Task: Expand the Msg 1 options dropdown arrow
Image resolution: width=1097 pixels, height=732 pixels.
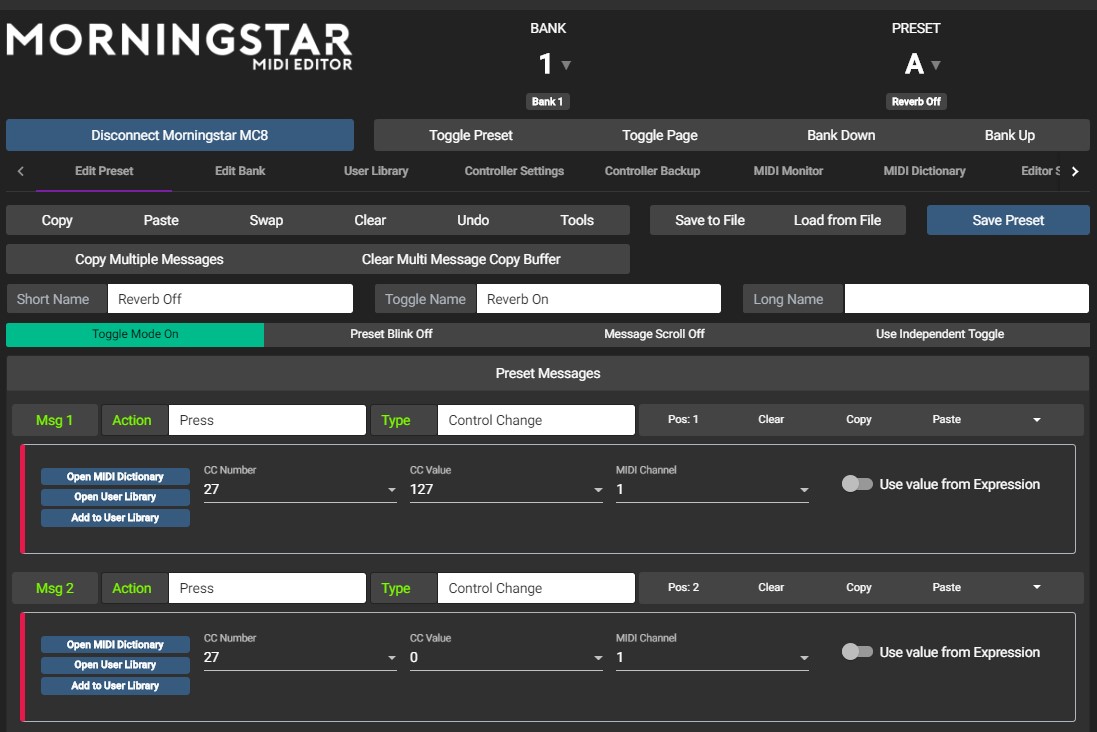Action: [x=1037, y=420]
